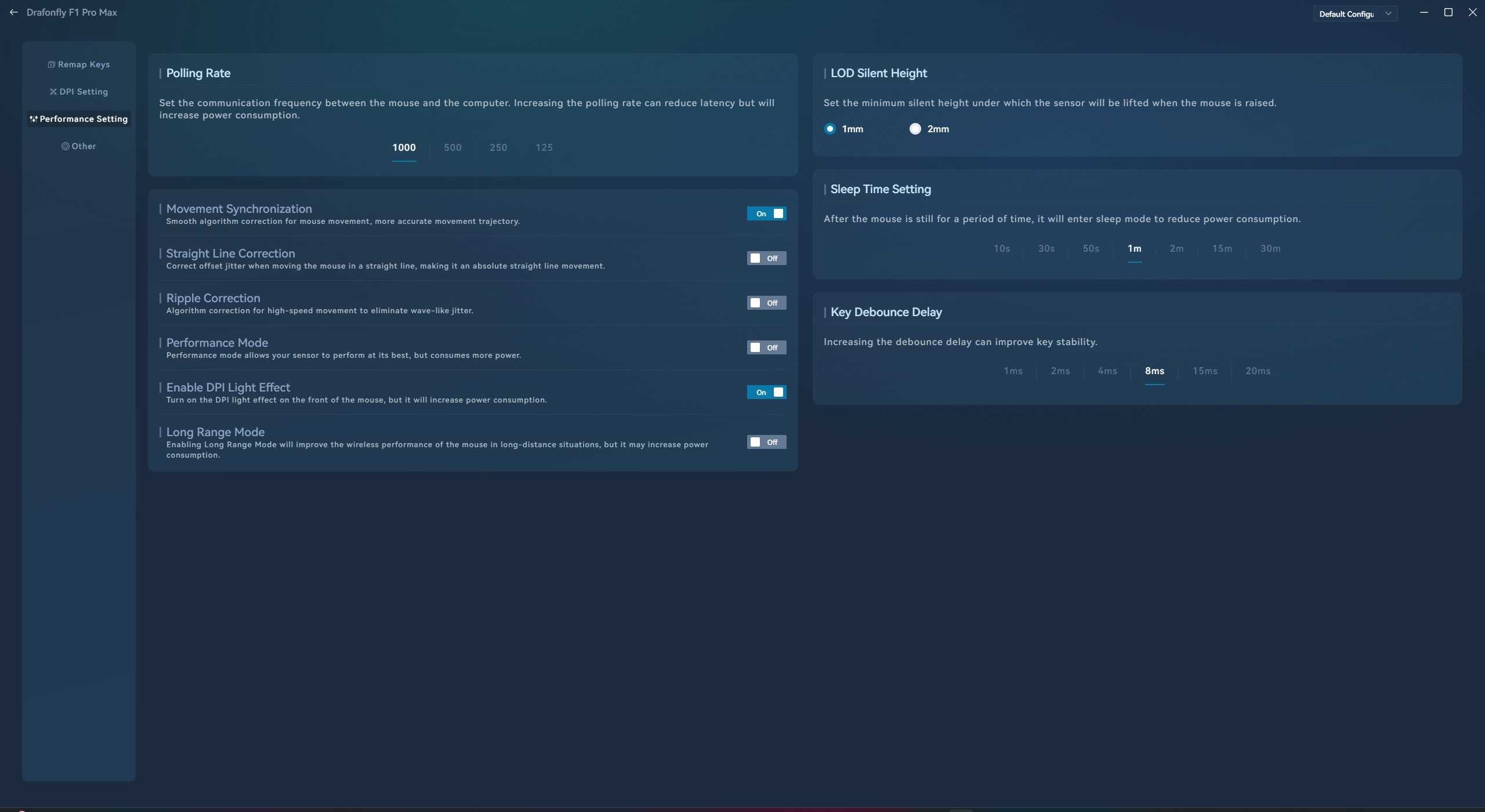Set sleep time to 1m

(1135, 248)
